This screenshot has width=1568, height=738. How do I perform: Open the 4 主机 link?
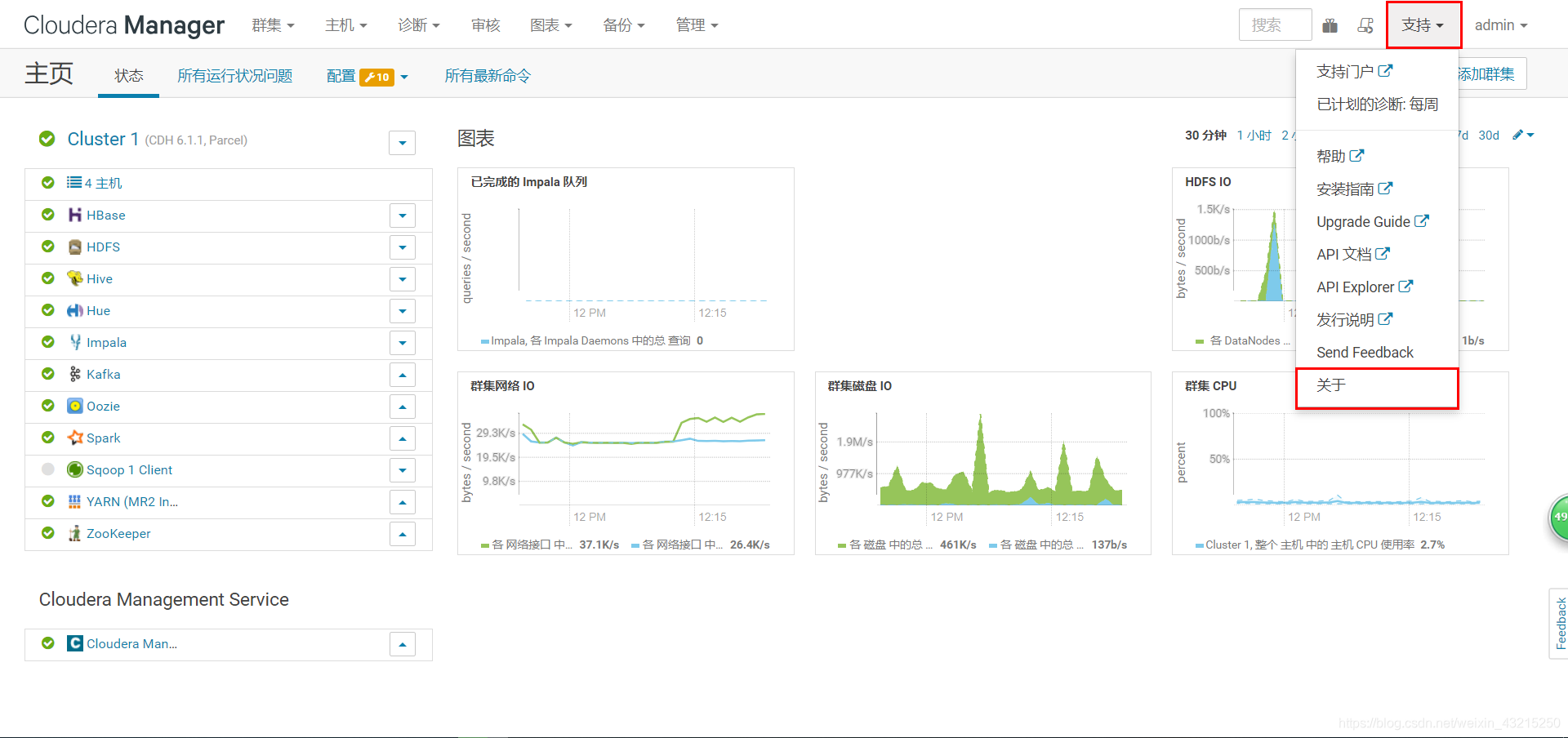103,183
